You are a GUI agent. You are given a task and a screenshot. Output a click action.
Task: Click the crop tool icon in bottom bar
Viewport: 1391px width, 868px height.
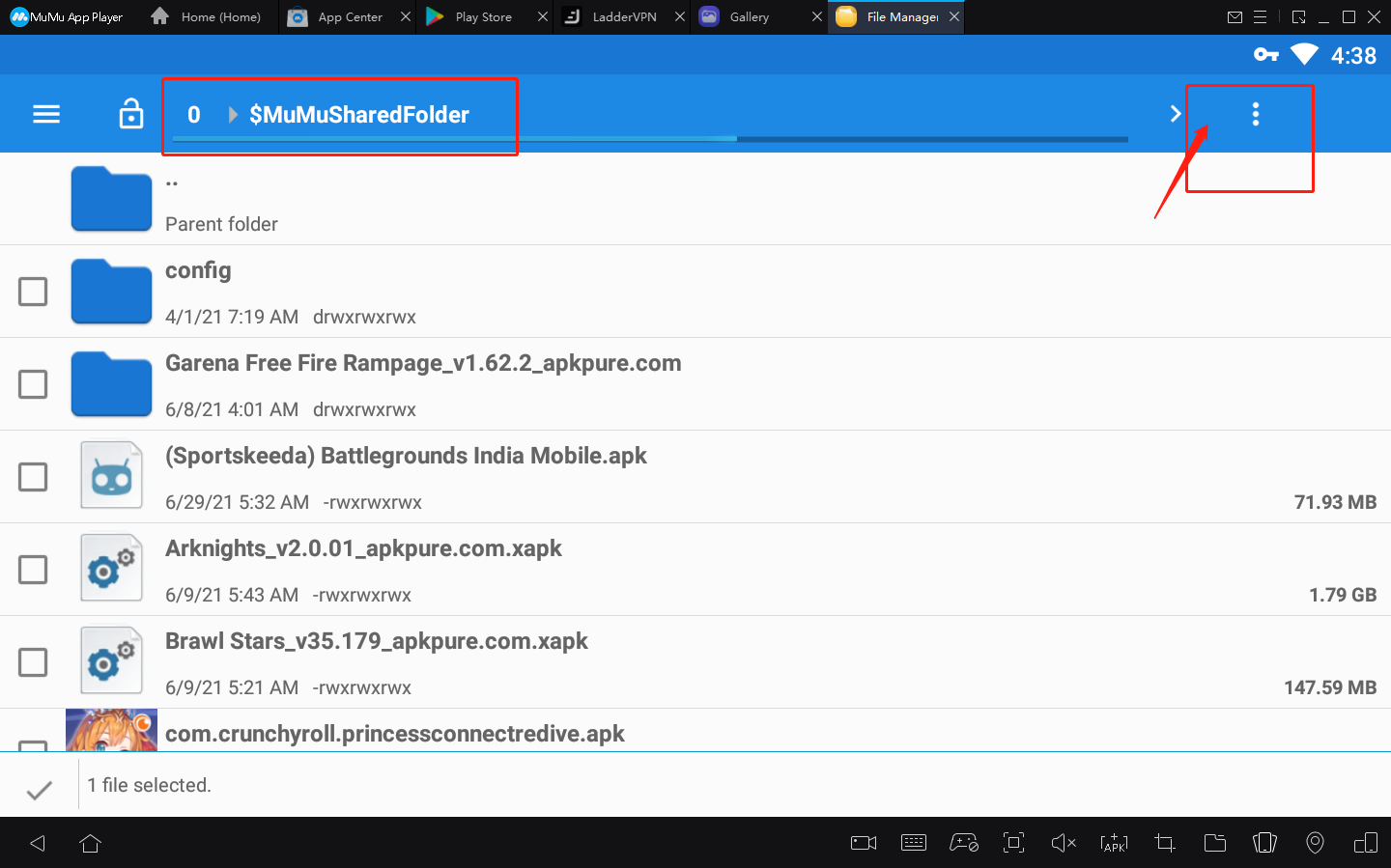pyautogui.click(x=1165, y=843)
